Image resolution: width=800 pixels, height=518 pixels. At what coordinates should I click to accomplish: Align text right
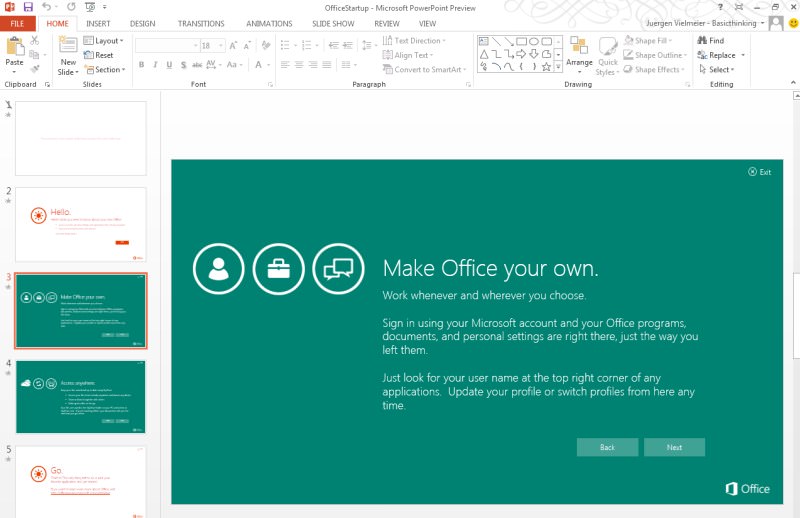click(x=313, y=65)
